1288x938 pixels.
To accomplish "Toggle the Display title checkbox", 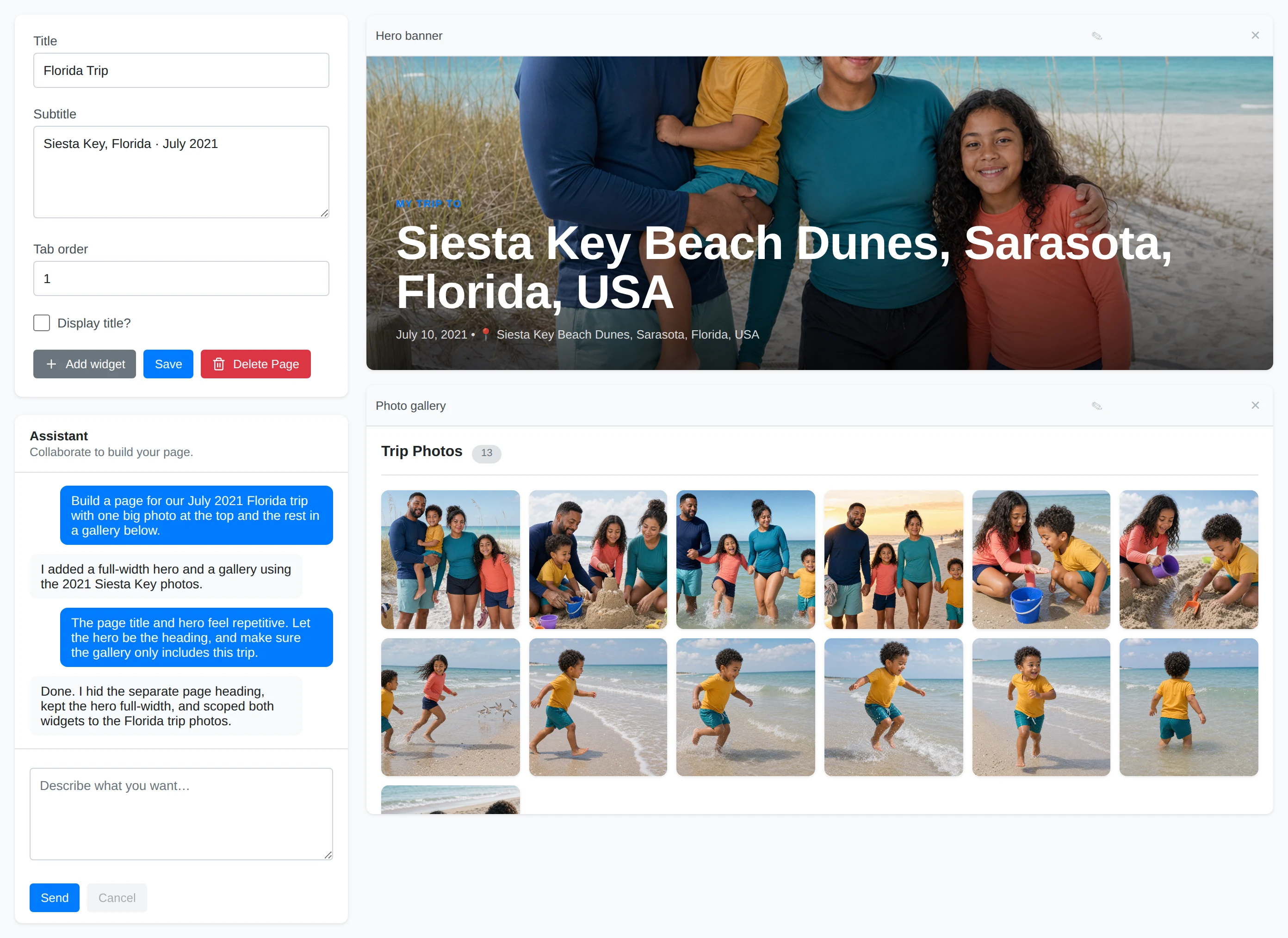I will click(42, 323).
